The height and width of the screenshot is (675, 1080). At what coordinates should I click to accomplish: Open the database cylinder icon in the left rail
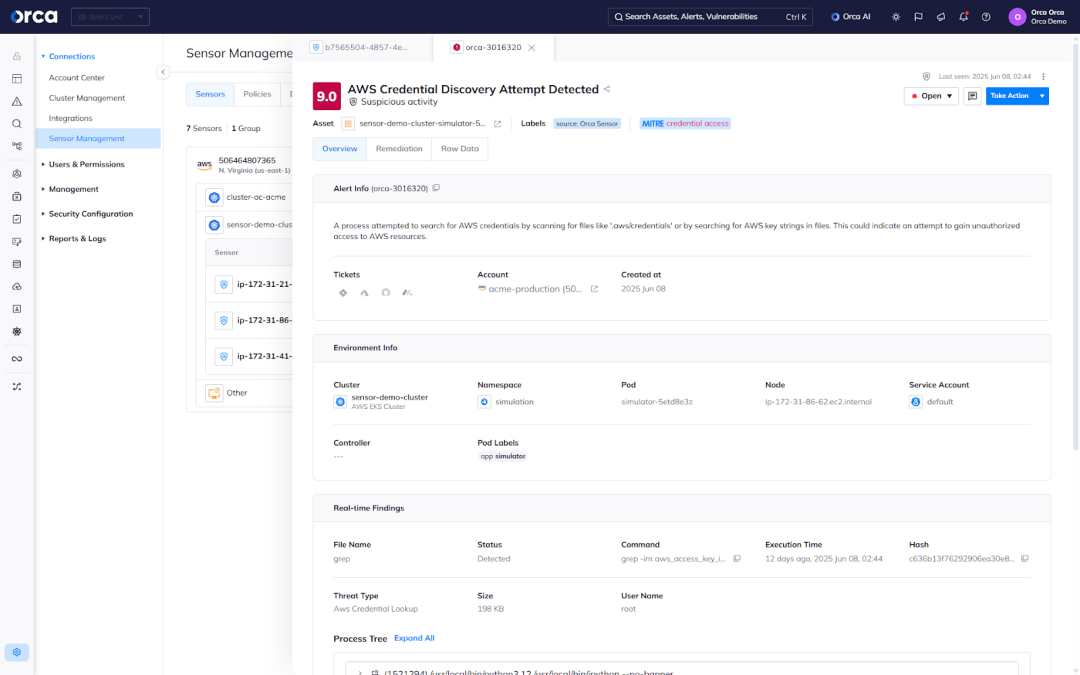(17, 264)
